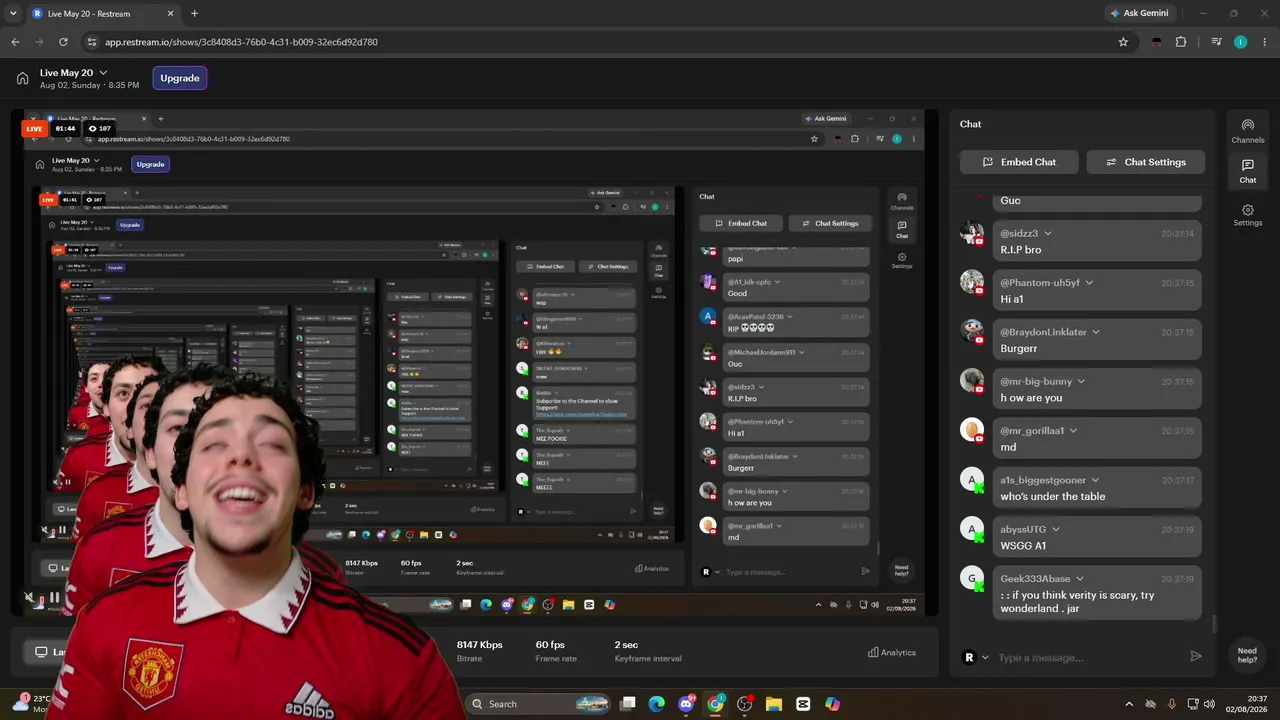Open the Chrome Extensions puzzle icon
Image resolution: width=1280 pixels, height=720 pixels.
click(x=1181, y=42)
